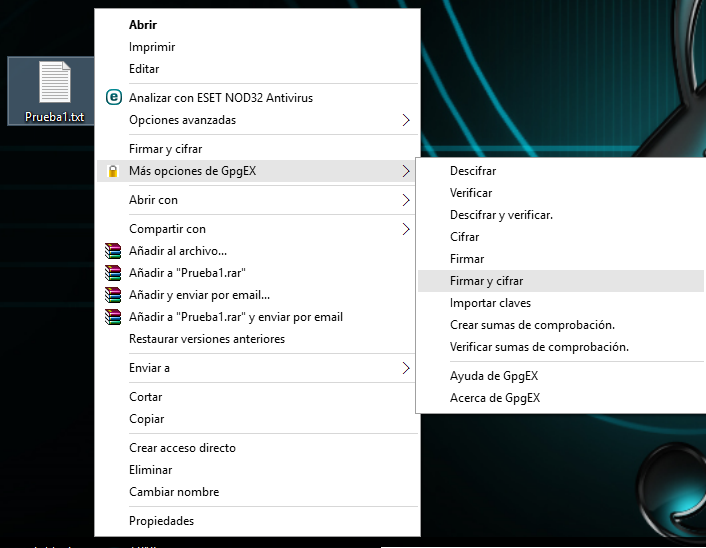Choose Cifrar in the GpgEX submenu
The image size is (706, 548).
click(x=561, y=237)
